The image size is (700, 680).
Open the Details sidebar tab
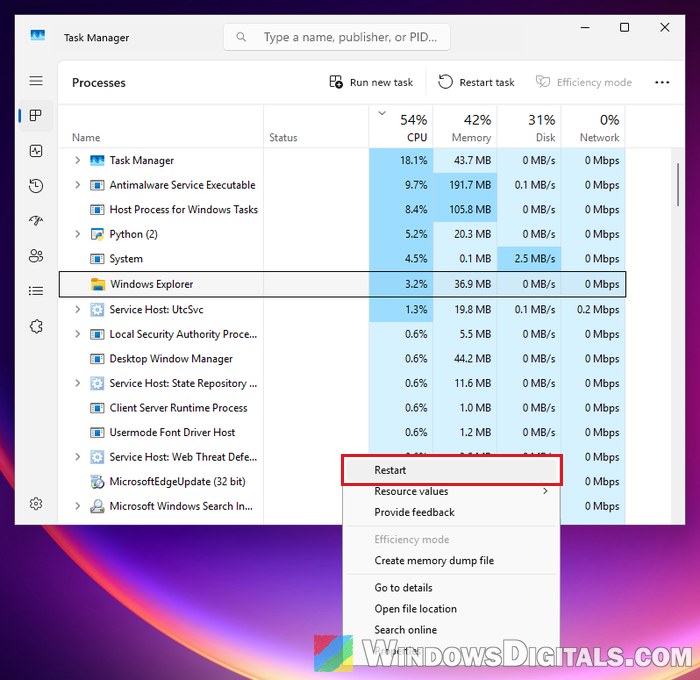tap(36, 291)
